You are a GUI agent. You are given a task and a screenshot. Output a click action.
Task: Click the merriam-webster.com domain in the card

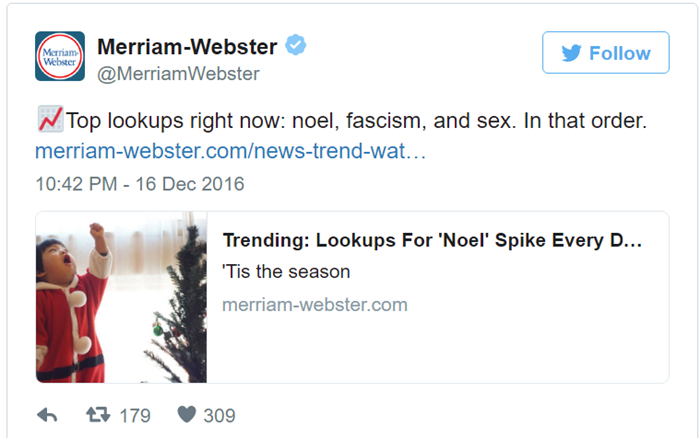point(314,304)
